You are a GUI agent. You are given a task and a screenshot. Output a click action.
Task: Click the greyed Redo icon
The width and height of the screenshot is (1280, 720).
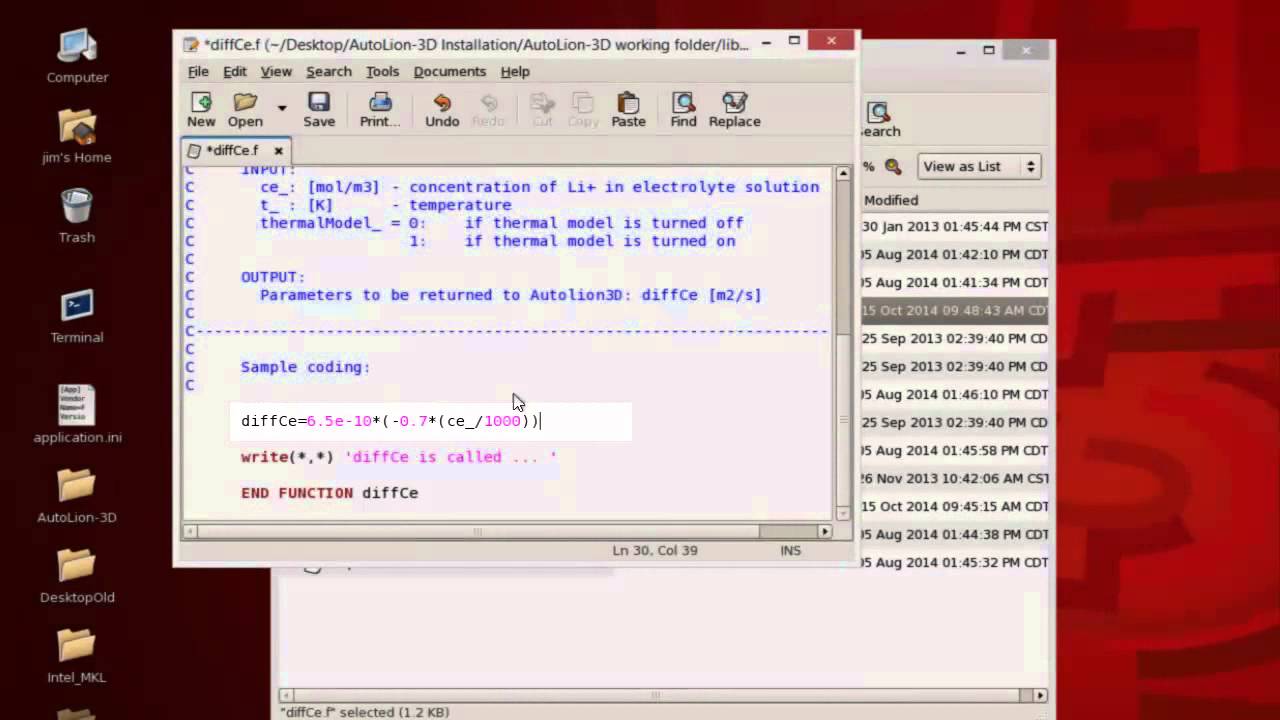[488, 109]
